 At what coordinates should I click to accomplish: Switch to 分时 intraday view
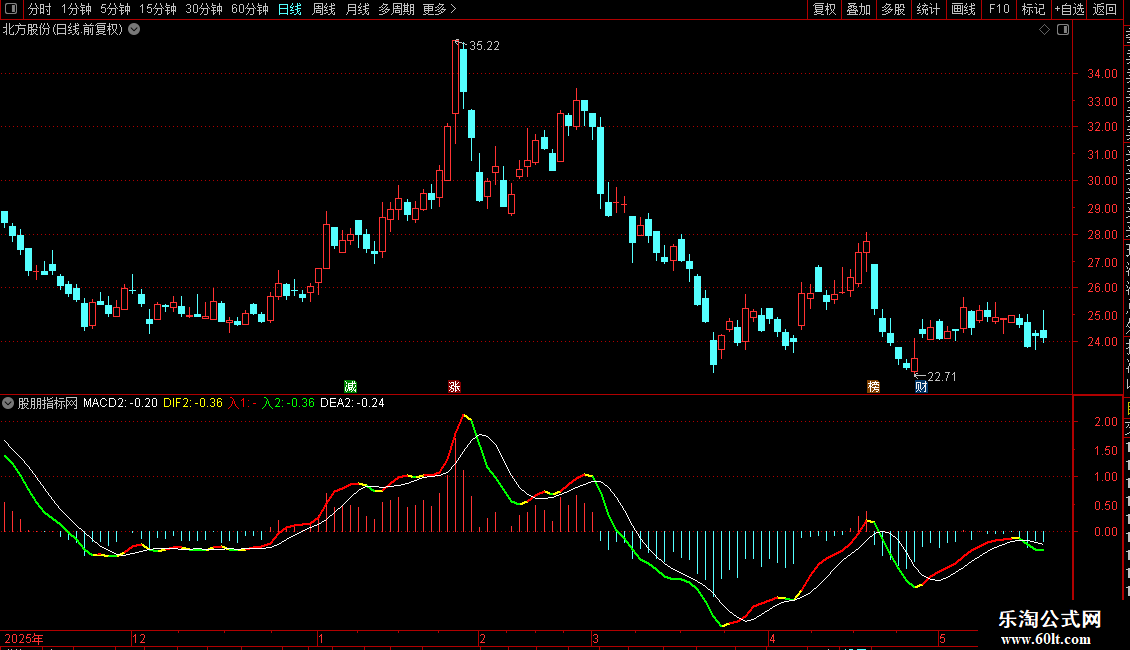click(x=40, y=9)
